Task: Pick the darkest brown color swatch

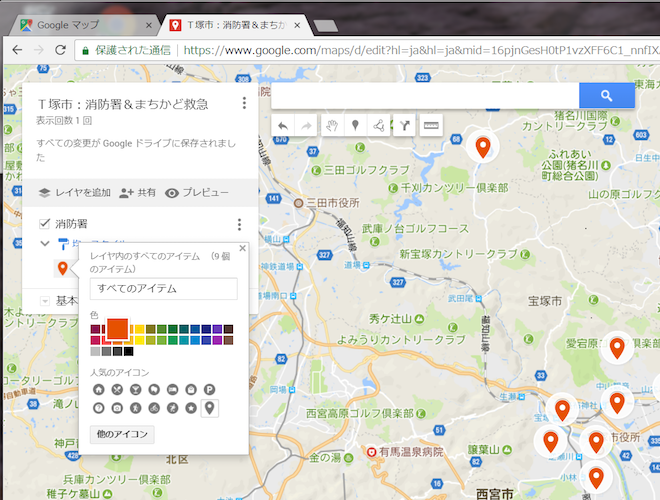Action: tap(229, 329)
